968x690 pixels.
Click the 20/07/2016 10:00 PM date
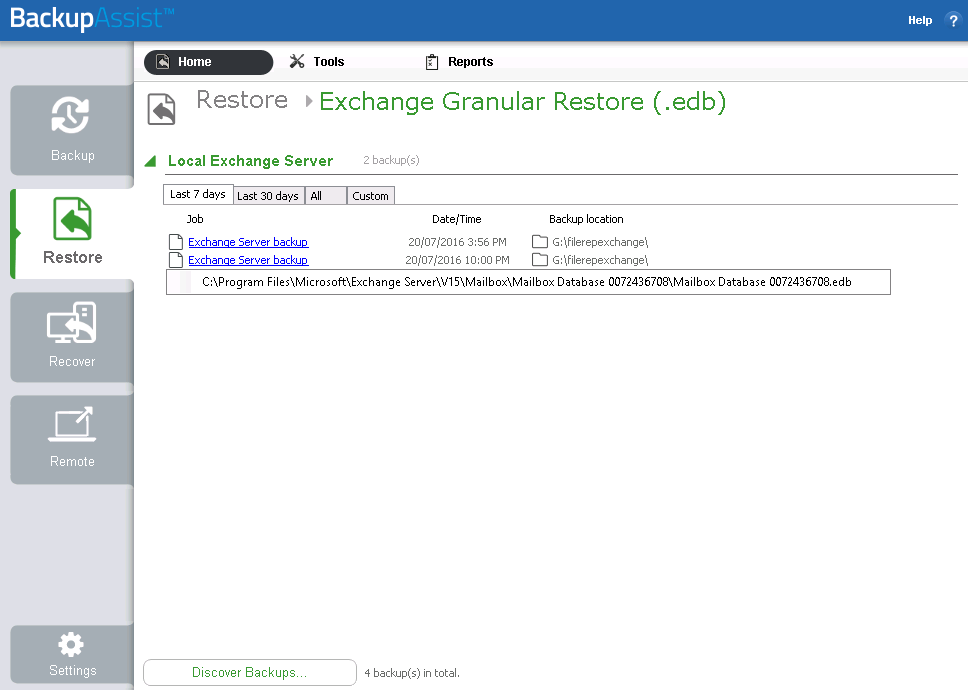point(457,260)
